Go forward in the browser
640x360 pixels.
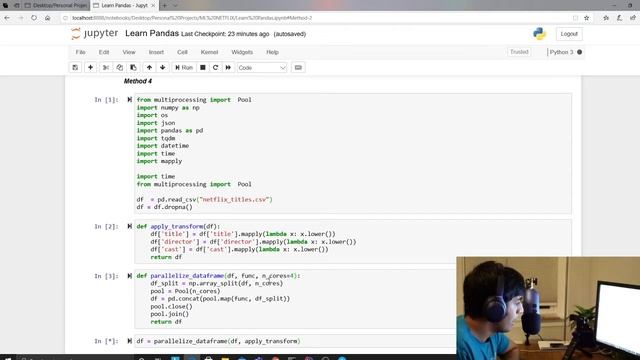pyautogui.click(x=20, y=18)
